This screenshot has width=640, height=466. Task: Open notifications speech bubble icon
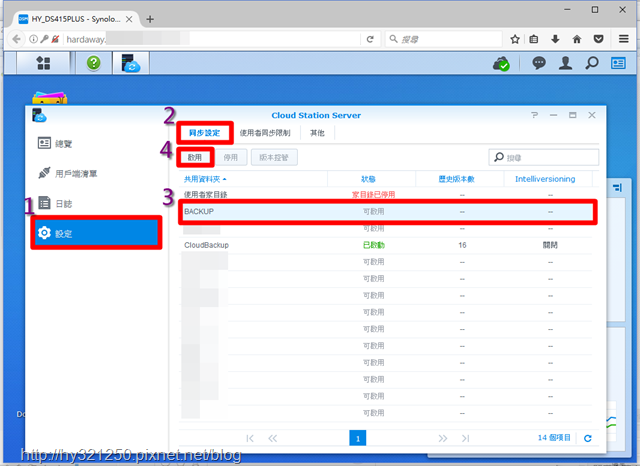[539, 63]
